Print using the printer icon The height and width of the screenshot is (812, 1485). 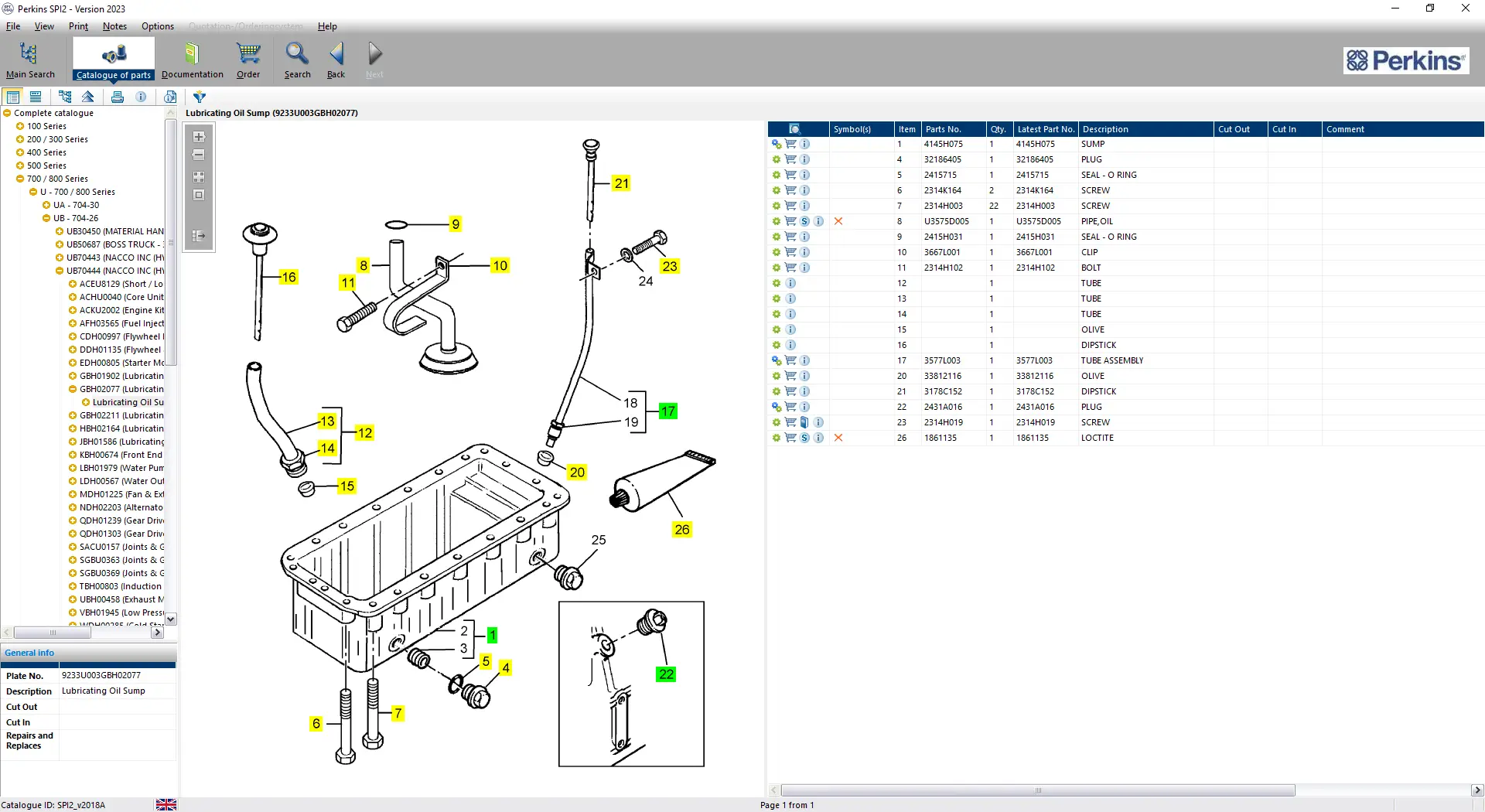118,97
